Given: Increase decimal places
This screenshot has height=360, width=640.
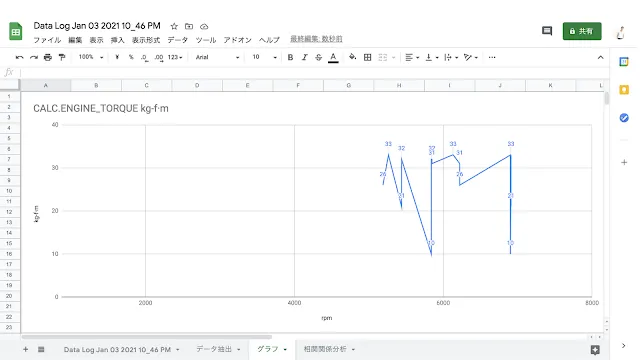Looking at the screenshot, I should pos(159,58).
